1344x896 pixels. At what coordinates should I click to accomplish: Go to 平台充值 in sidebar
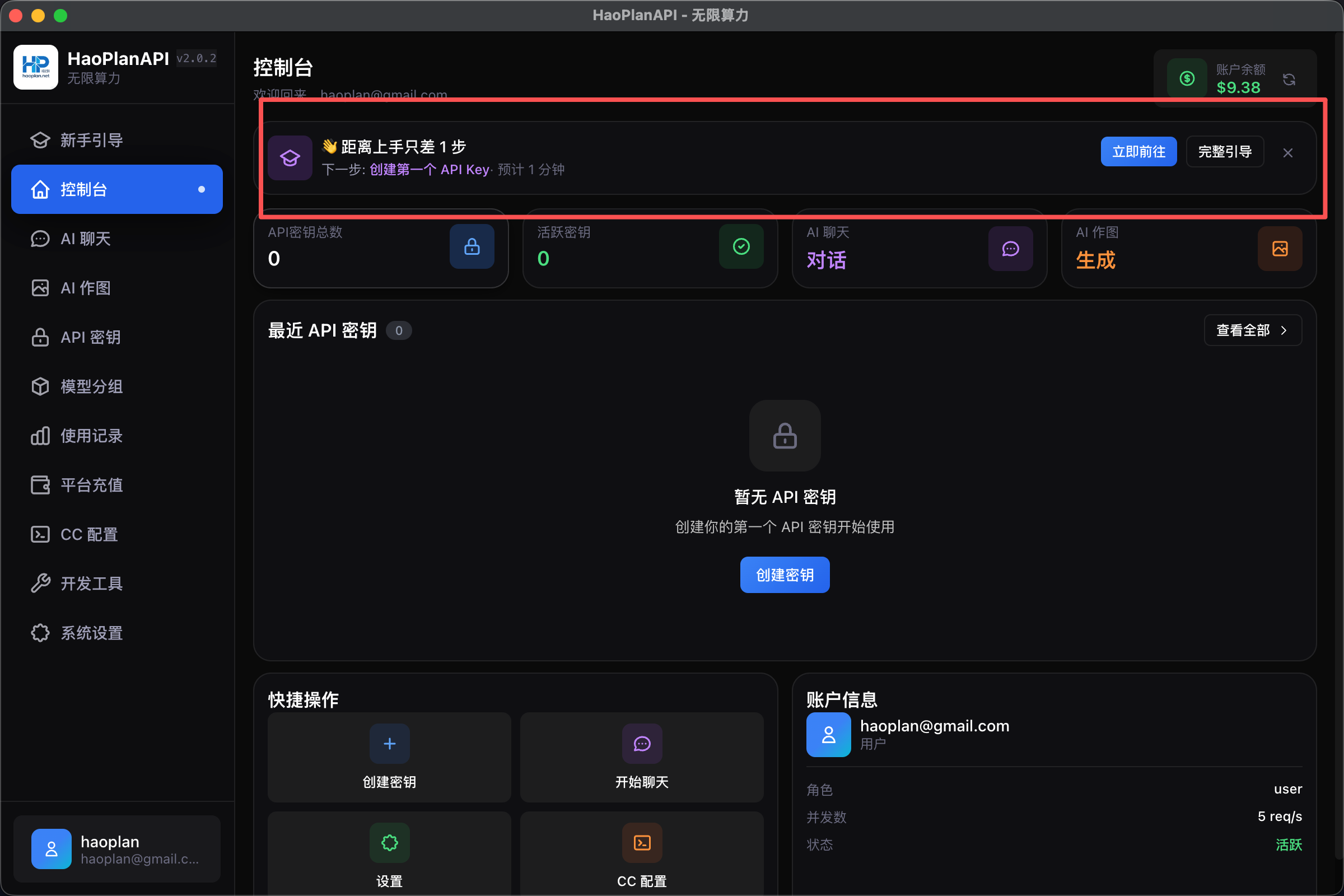coord(116,484)
